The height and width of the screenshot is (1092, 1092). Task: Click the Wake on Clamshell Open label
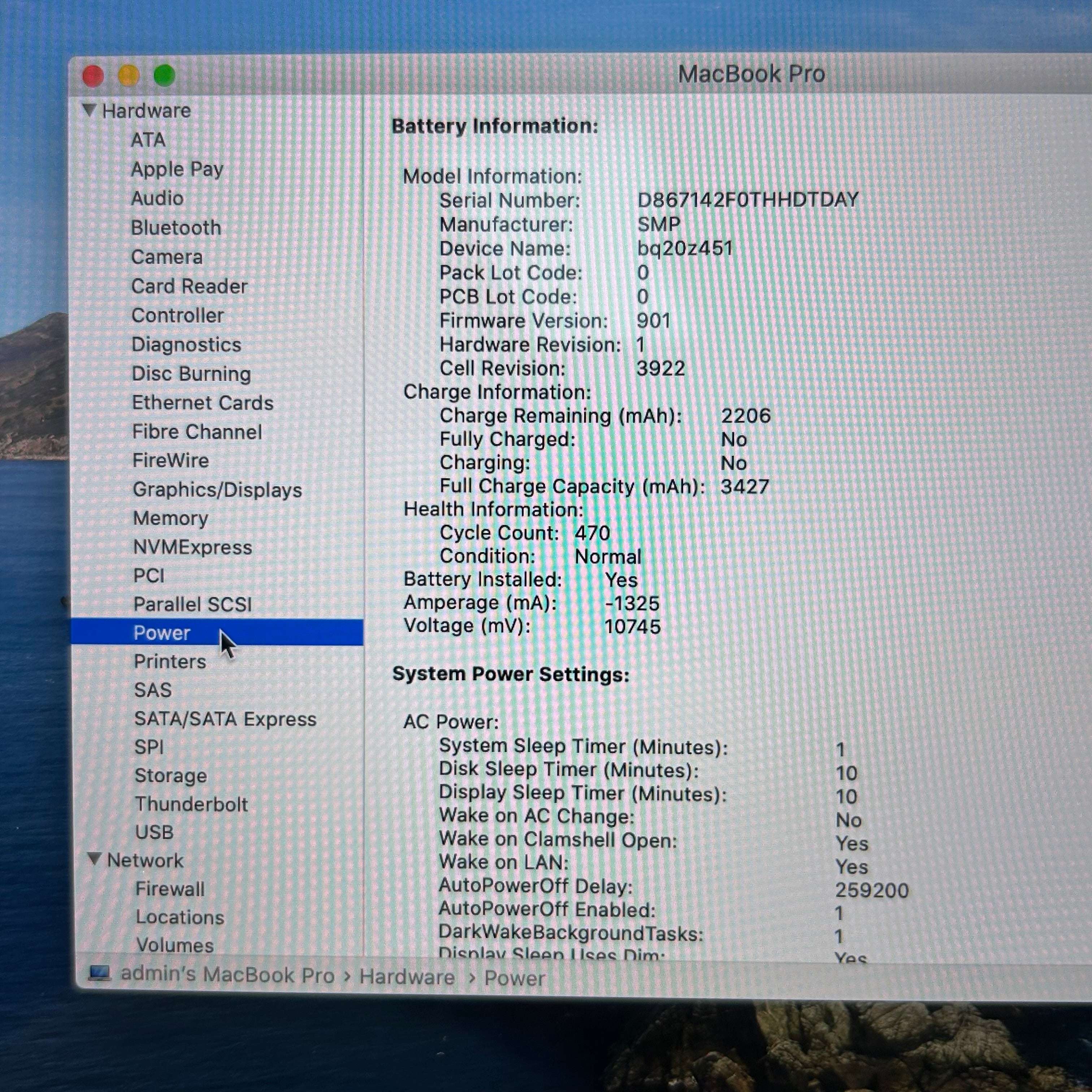click(x=558, y=839)
